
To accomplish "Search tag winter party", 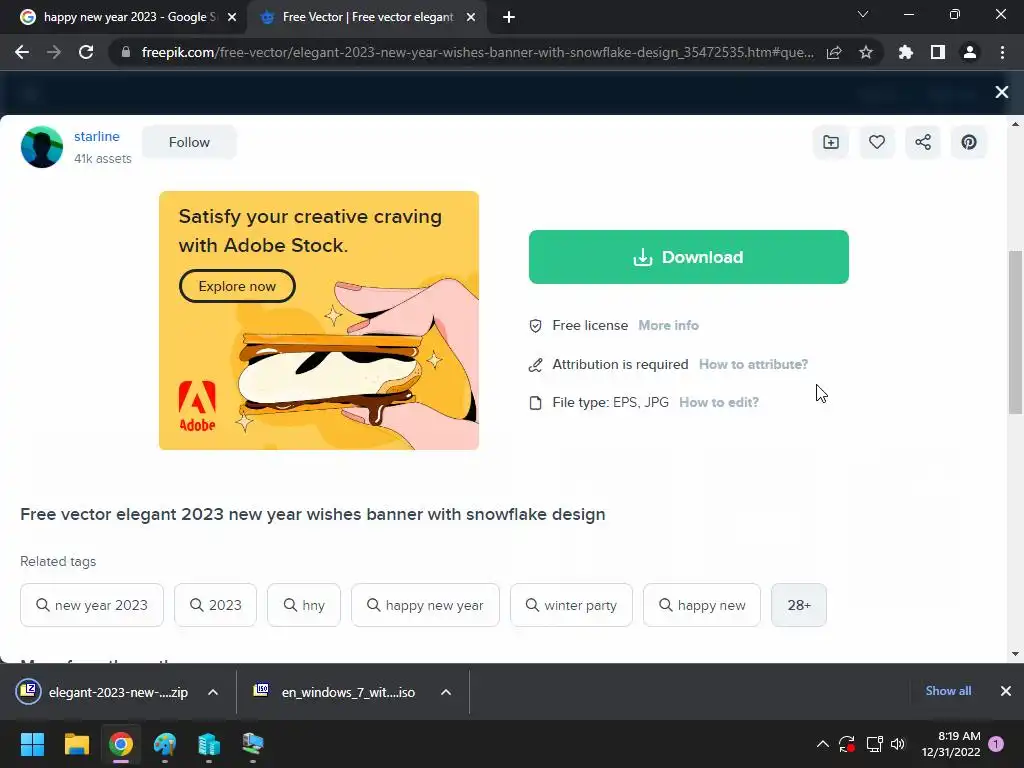I will (x=571, y=605).
